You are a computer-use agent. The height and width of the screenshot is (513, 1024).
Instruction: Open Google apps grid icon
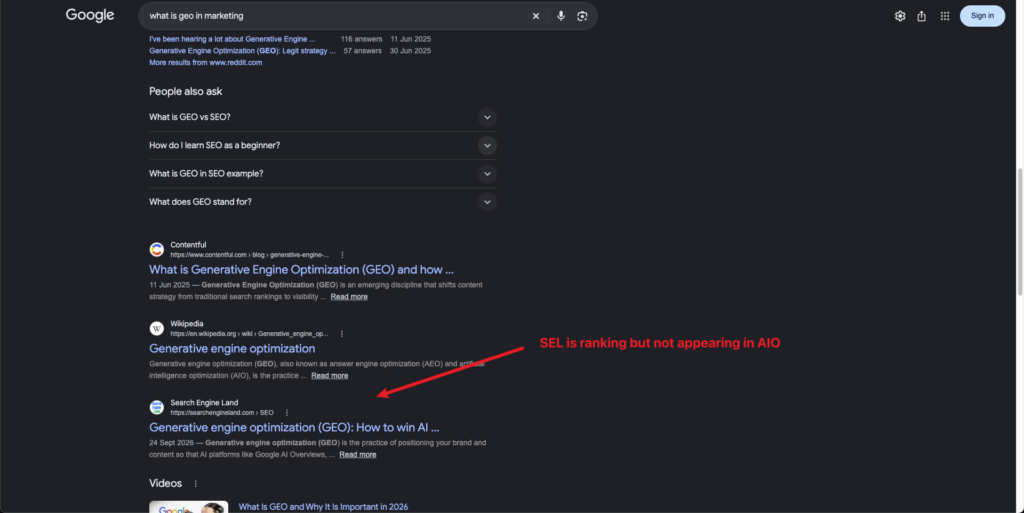(x=944, y=16)
